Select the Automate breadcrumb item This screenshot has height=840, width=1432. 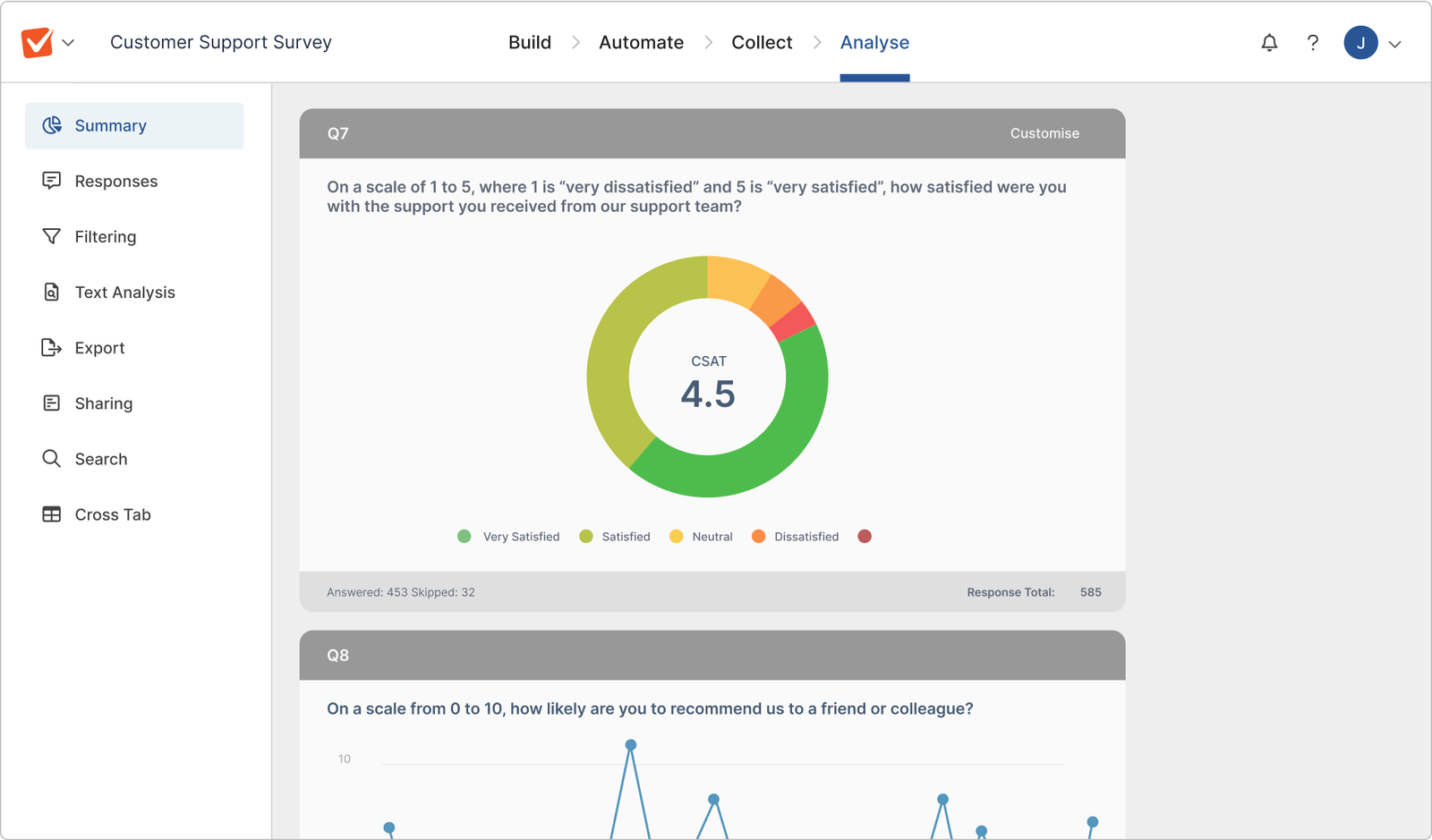641,42
